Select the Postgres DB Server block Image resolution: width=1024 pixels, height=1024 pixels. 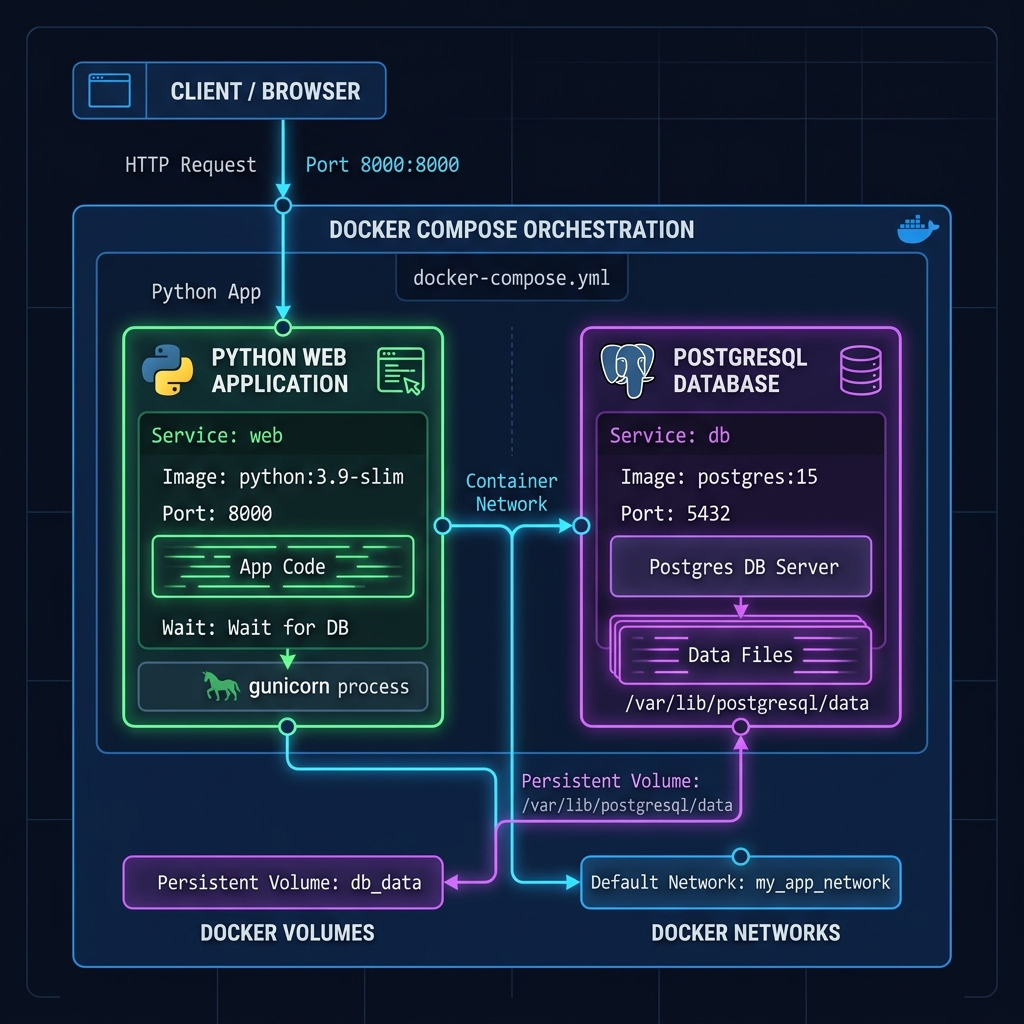(x=741, y=566)
